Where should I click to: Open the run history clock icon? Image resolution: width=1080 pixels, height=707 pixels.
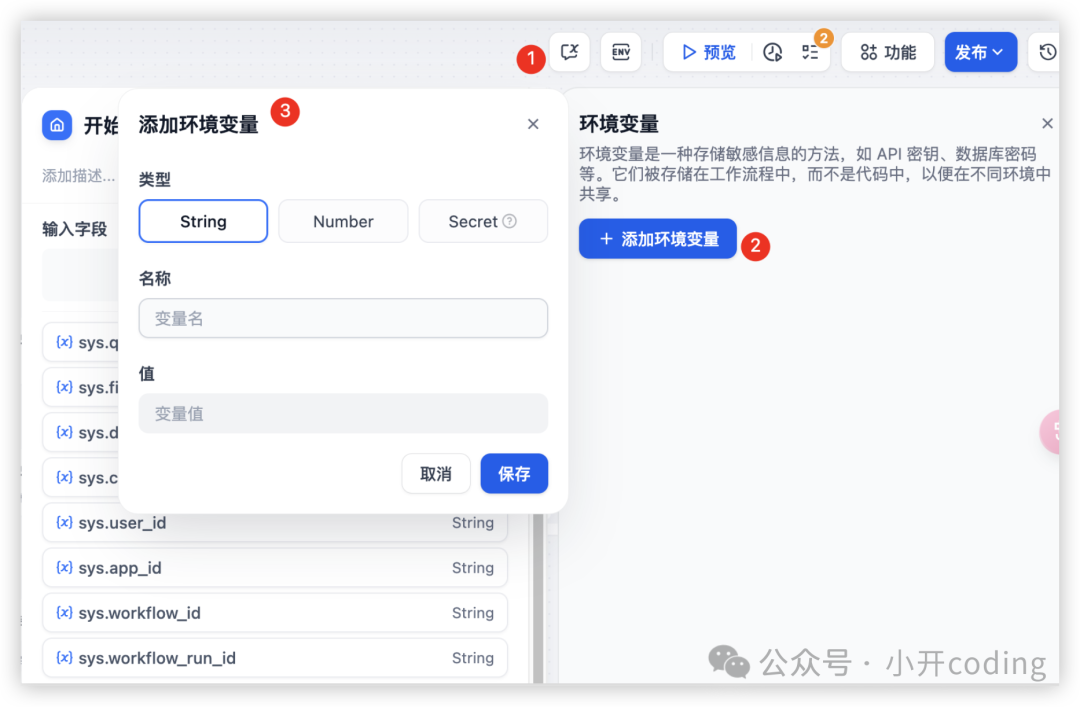[x=773, y=52]
